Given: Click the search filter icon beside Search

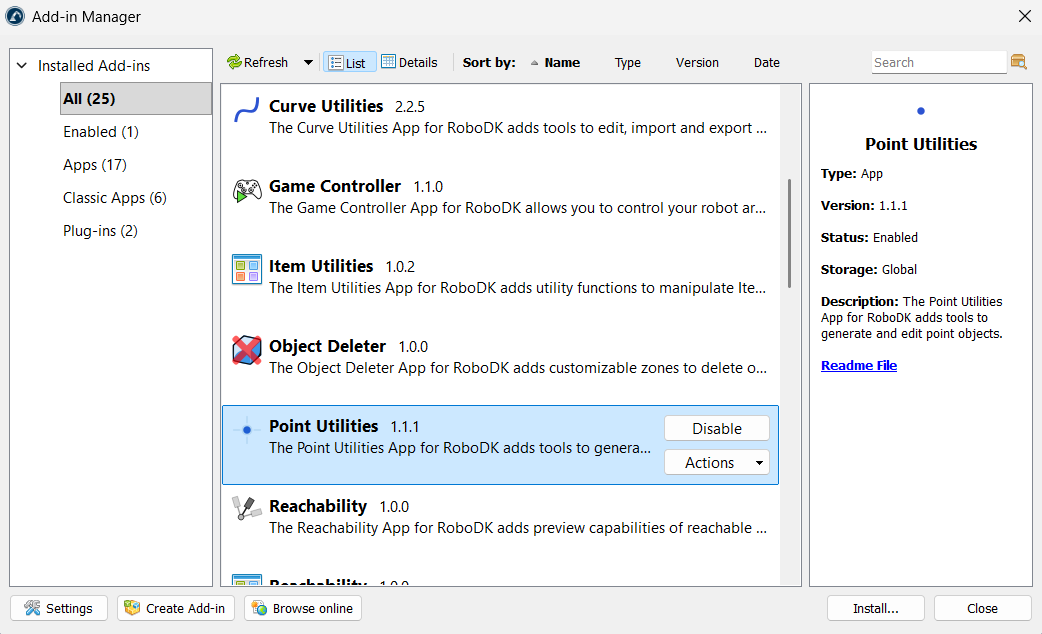Looking at the screenshot, I should (x=1018, y=62).
